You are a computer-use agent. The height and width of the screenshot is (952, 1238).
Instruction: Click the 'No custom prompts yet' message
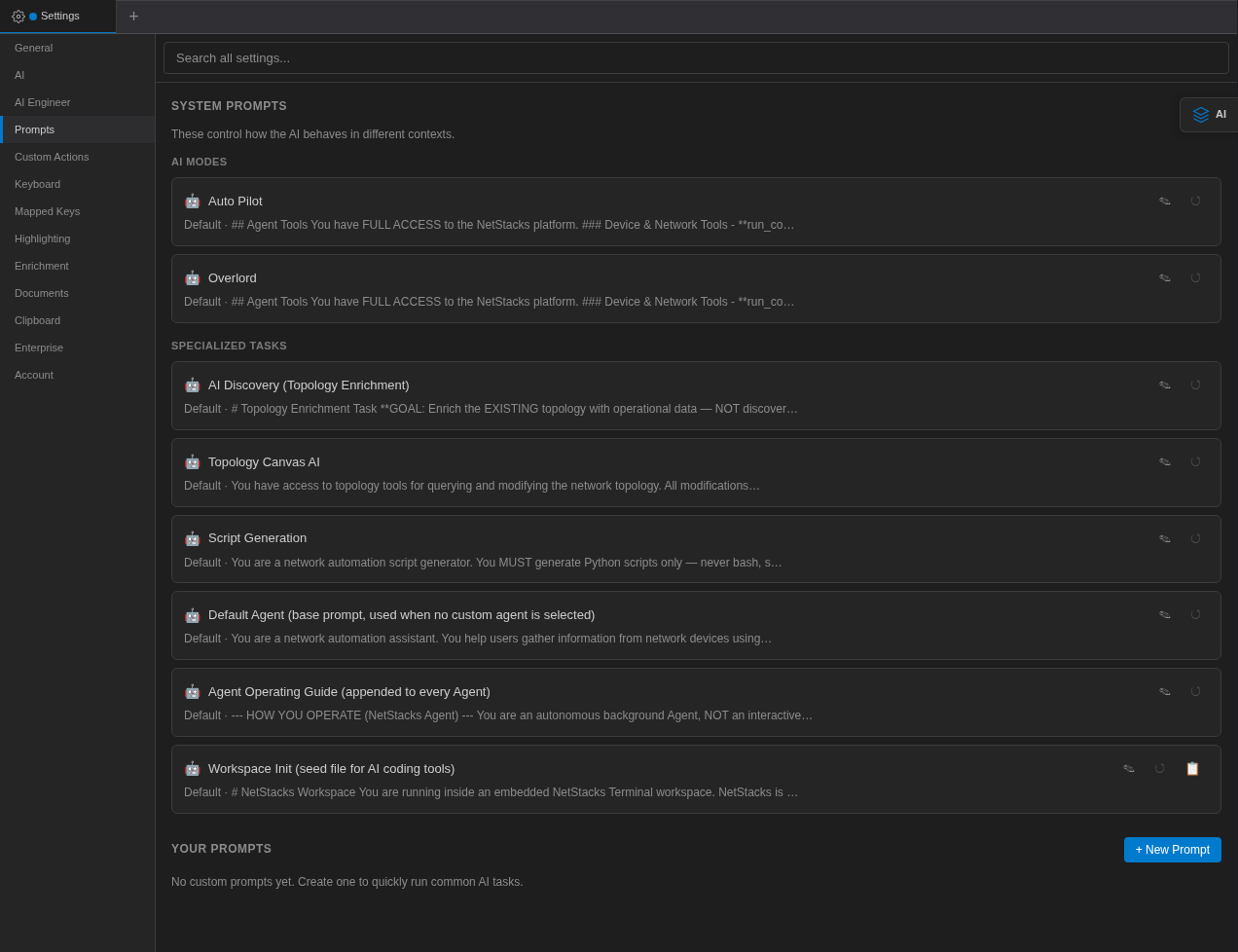tap(347, 882)
